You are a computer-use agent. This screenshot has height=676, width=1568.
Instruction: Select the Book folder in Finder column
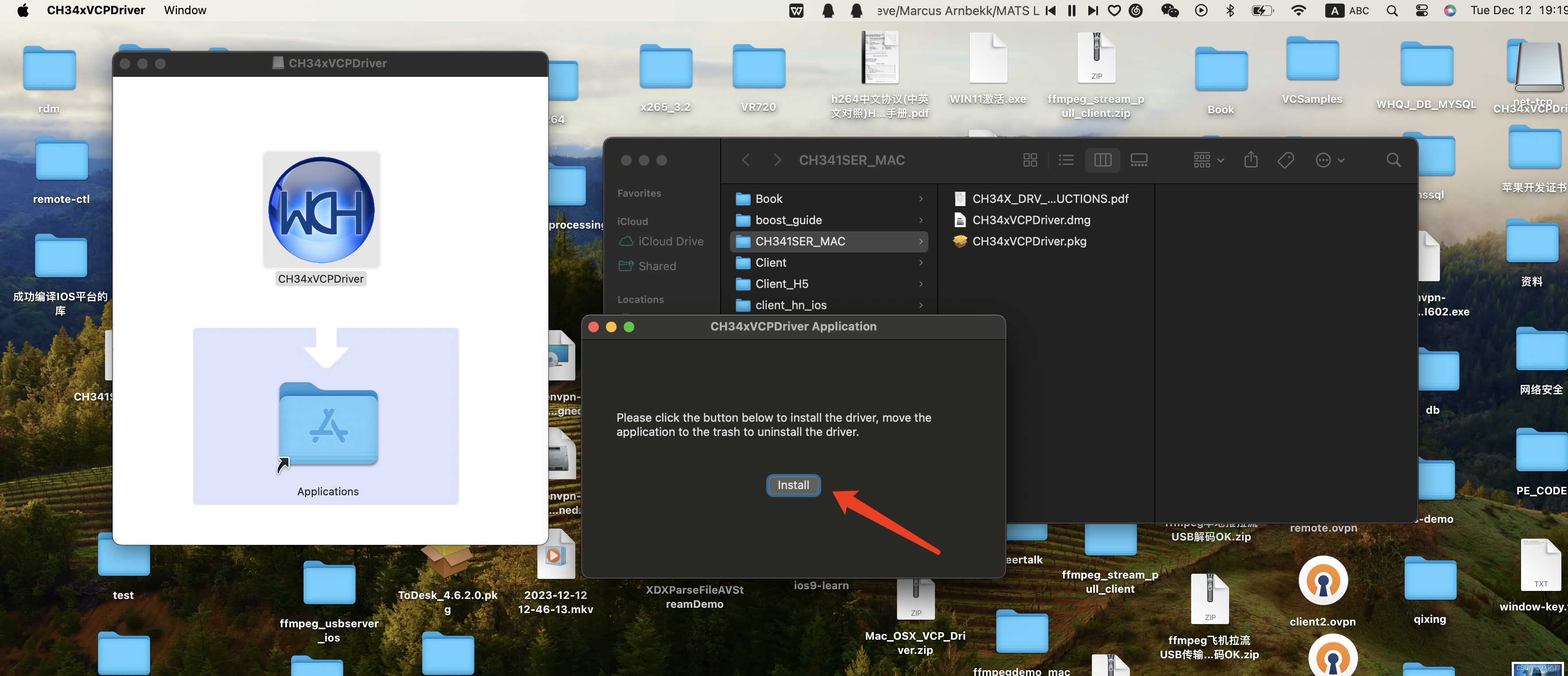828,198
